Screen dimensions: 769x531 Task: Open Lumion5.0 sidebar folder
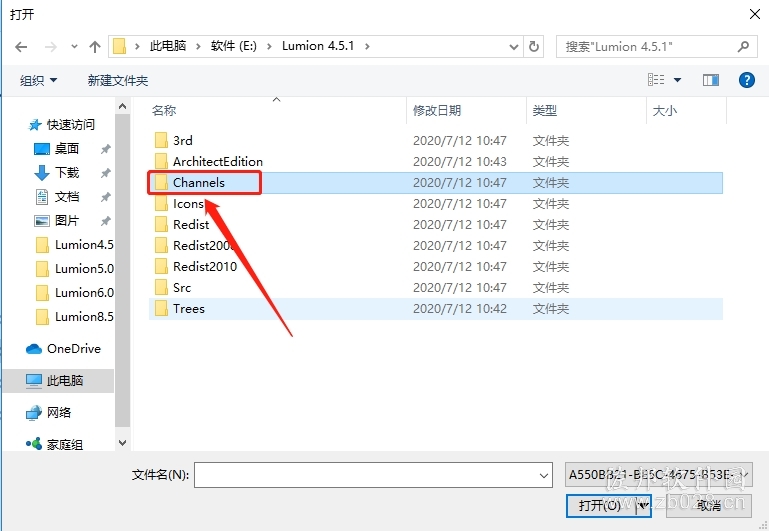pos(75,269)
